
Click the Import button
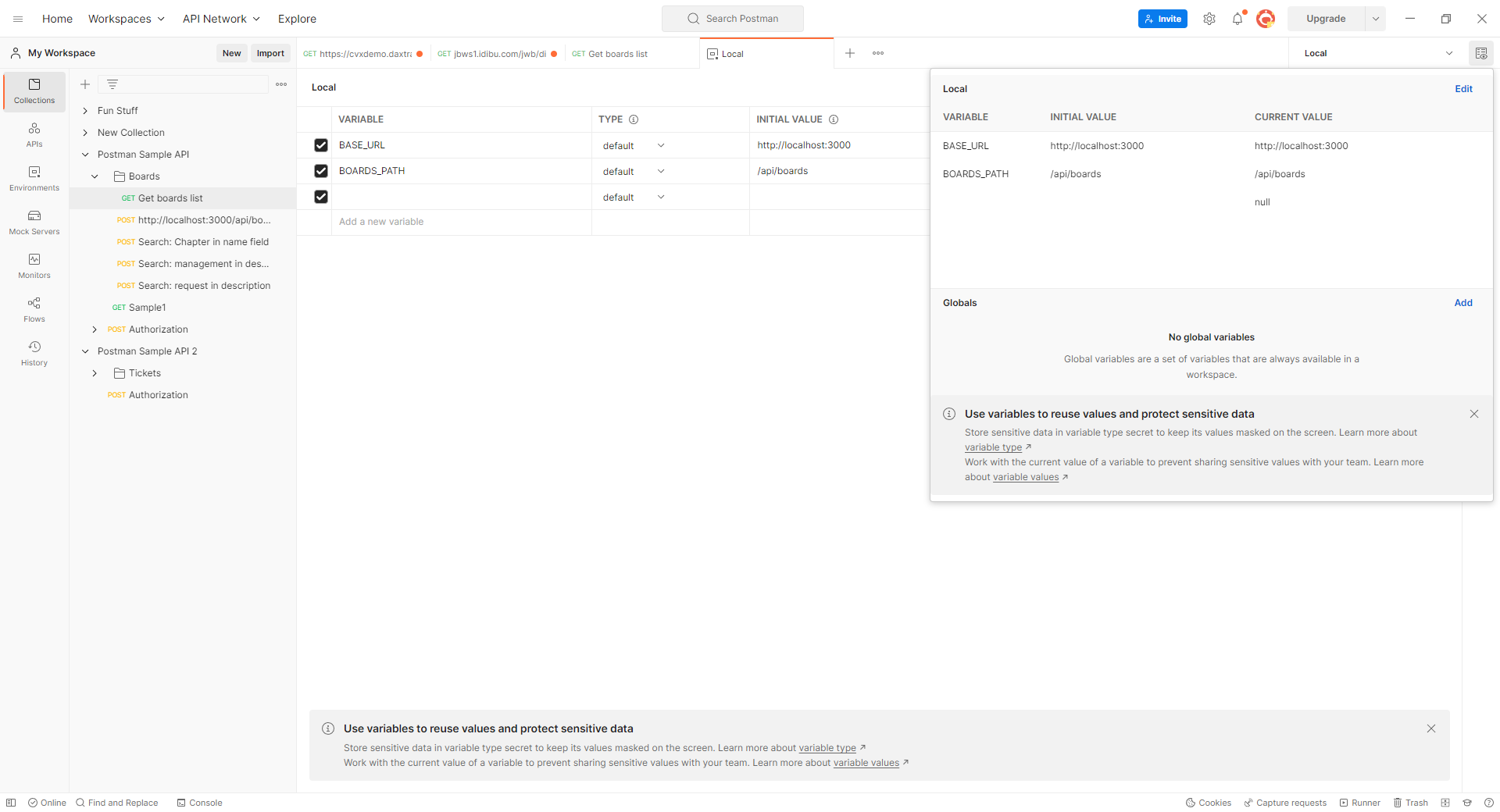(270, 53)
